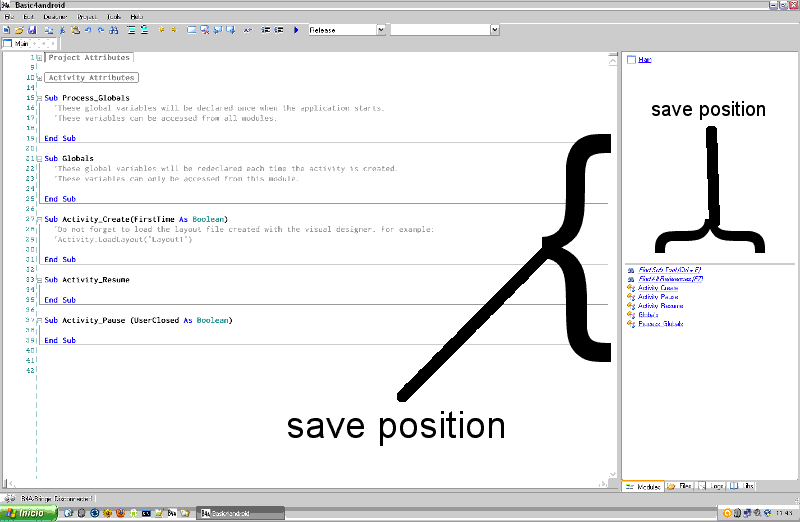Collapse the Sub Globals block
Image resolution: width=800 pixels, height=522 pixels.
[39, 159]
